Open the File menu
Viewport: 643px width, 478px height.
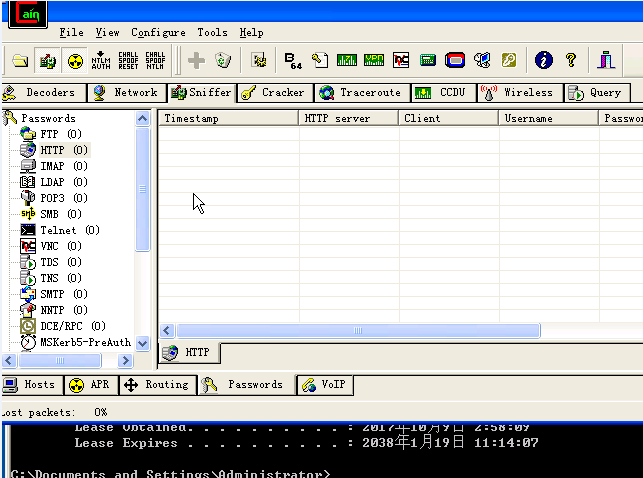click(x=71, y=32)
